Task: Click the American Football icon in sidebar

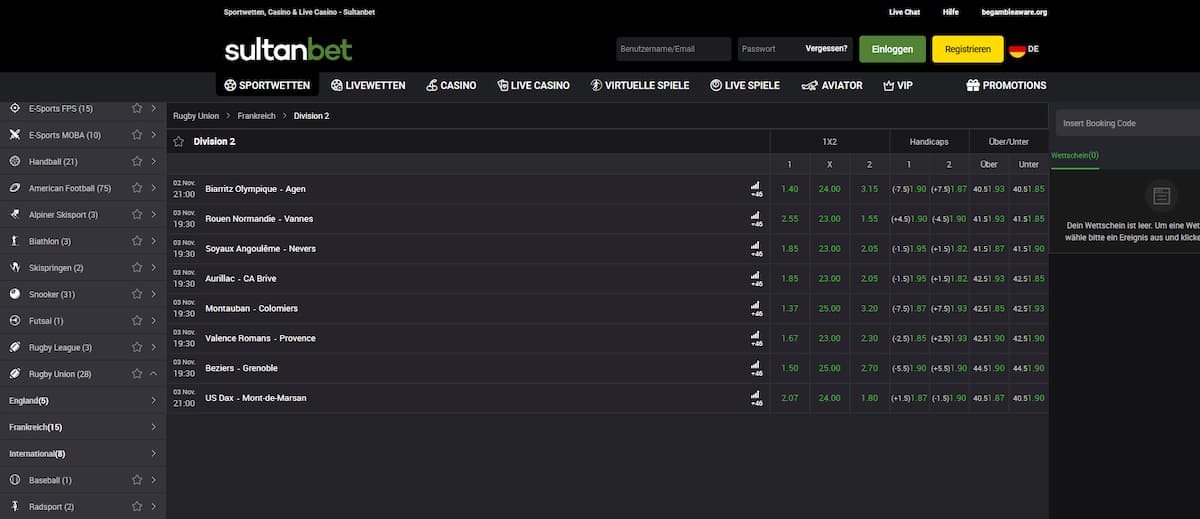Action: pos(15,188)
